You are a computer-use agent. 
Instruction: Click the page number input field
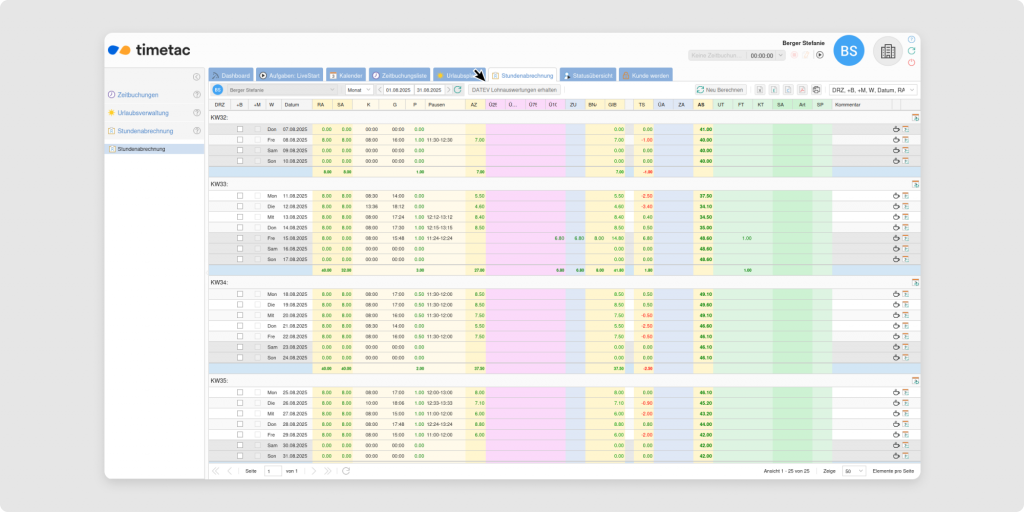(273, 470)
